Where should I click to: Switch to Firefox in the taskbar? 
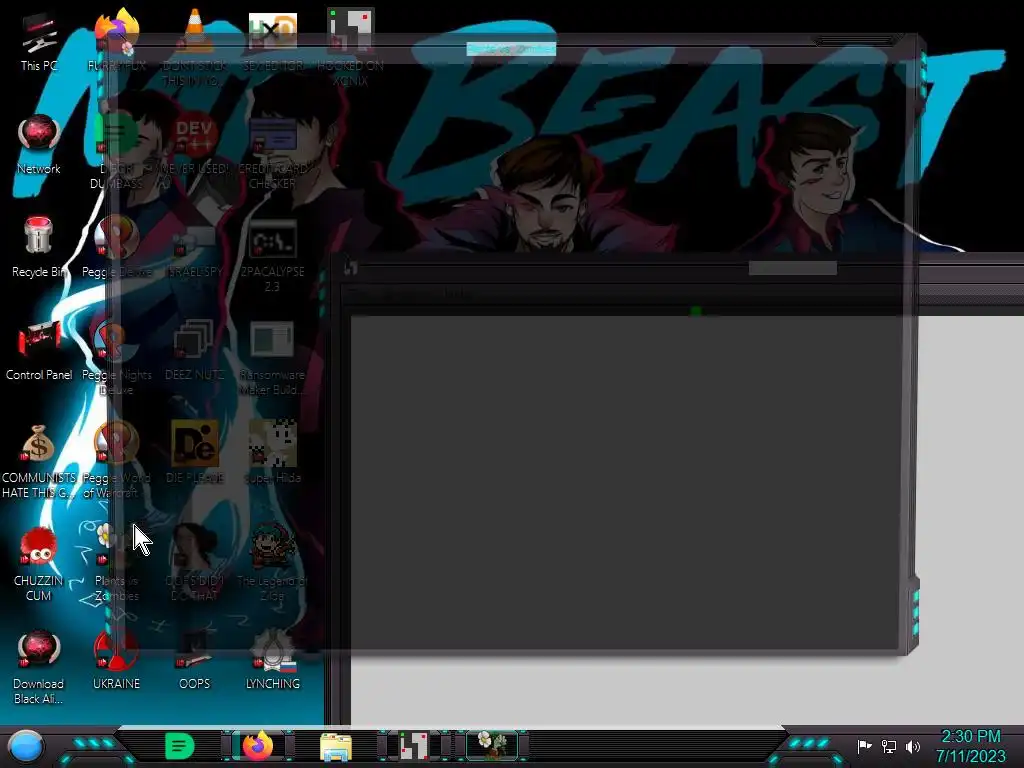[257, 746]
